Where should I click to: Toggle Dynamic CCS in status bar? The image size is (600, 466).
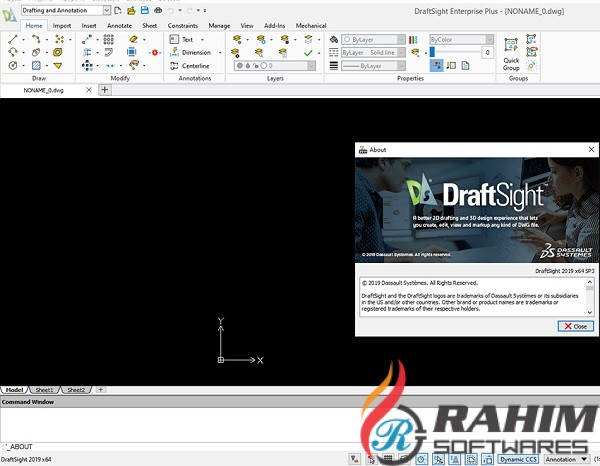click(518, 459)
